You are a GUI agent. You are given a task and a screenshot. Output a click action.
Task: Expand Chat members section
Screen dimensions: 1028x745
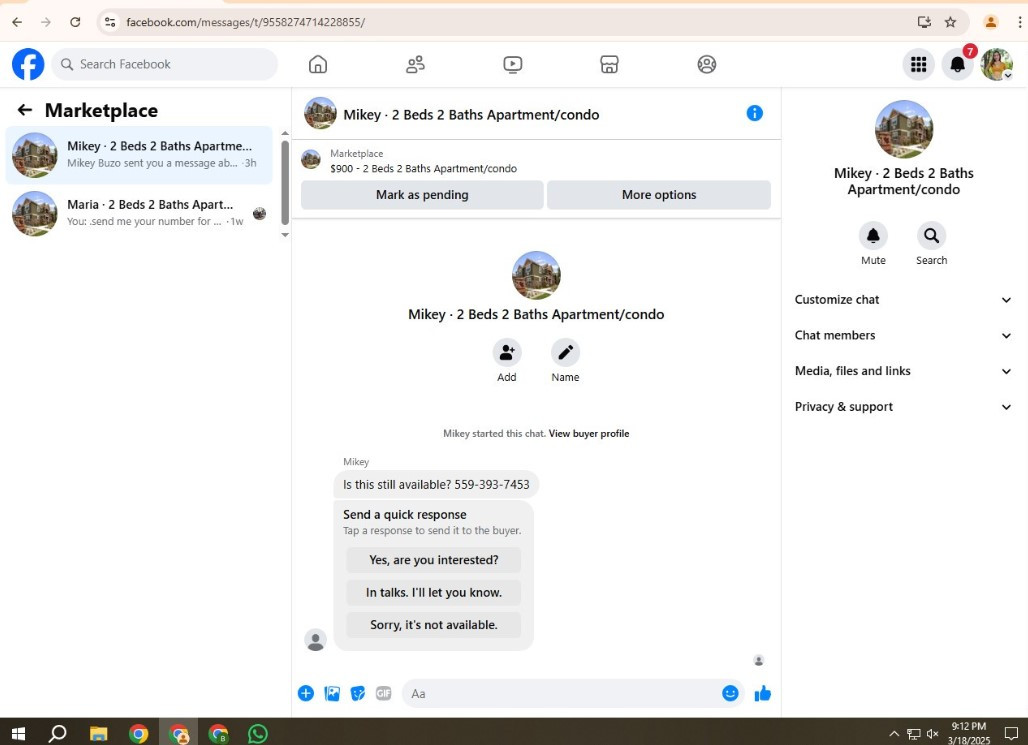click(903, 335)
